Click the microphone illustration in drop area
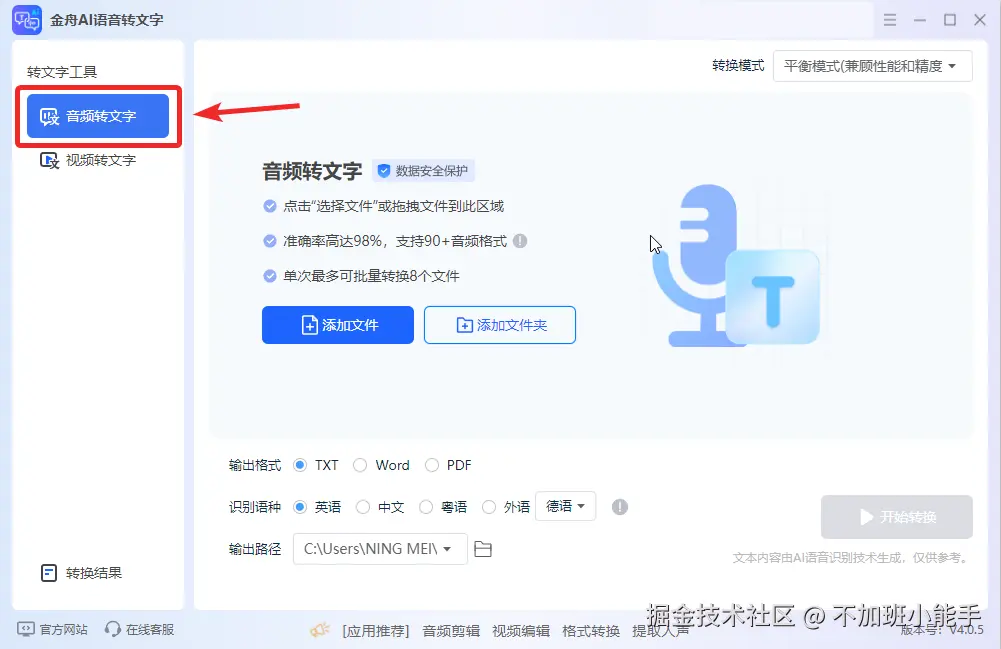1001x649 pixels. (737, 265)
